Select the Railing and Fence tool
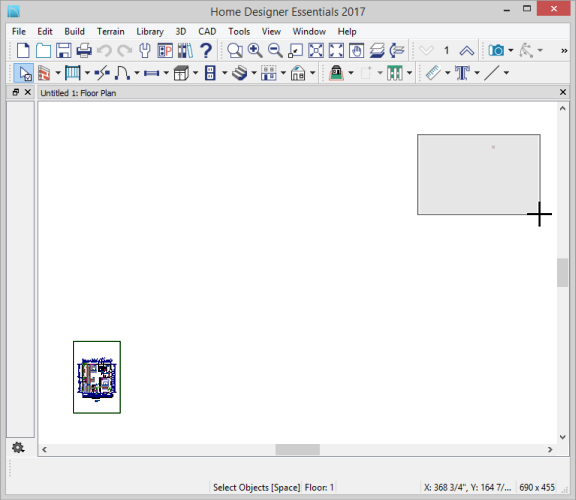 (x=72, y=73)
